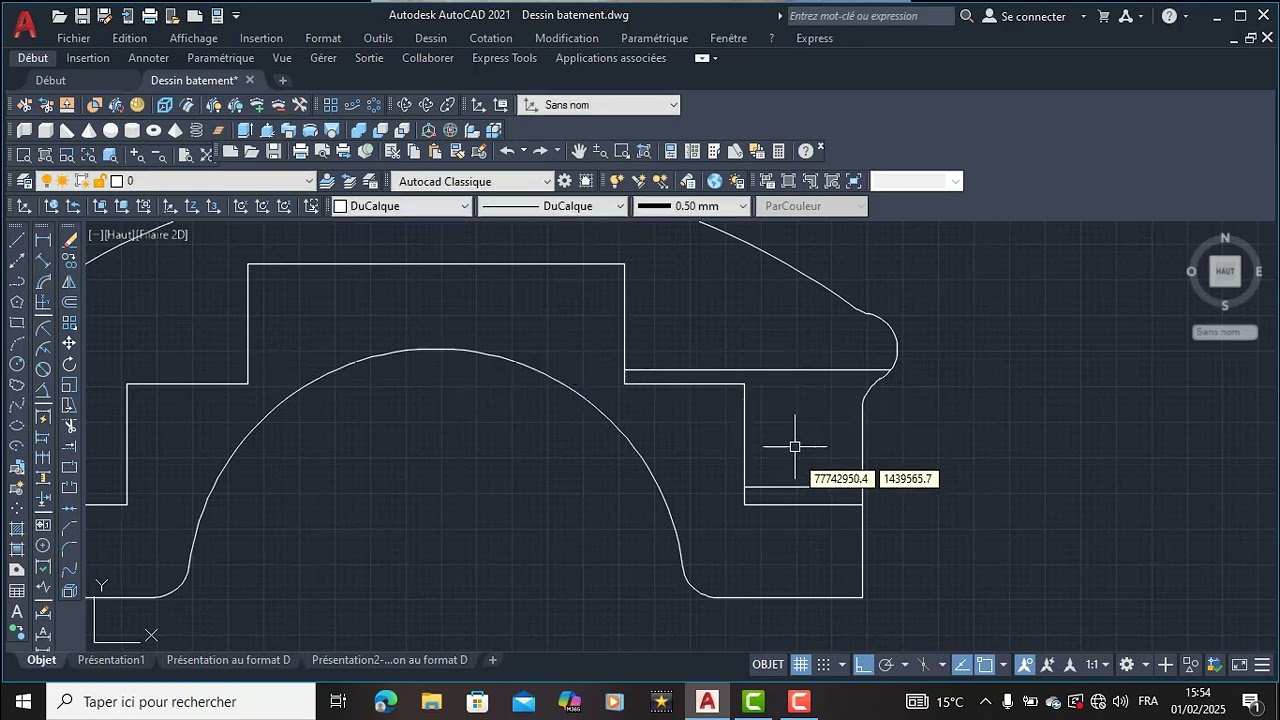
Task: Select the Erase tool
Action: [x=69, y=240]
